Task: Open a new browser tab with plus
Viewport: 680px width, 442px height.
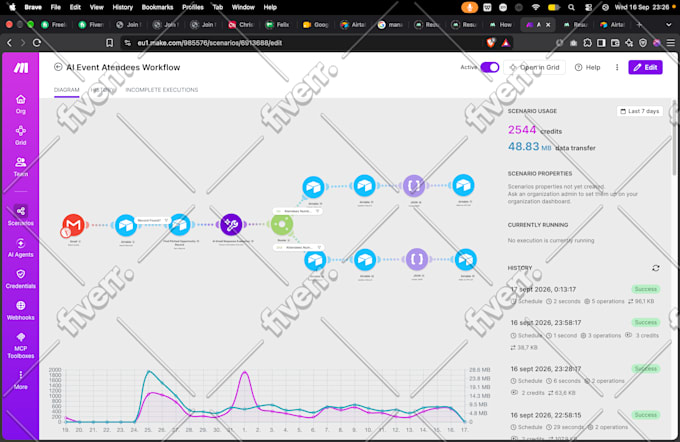Action: 639,25
